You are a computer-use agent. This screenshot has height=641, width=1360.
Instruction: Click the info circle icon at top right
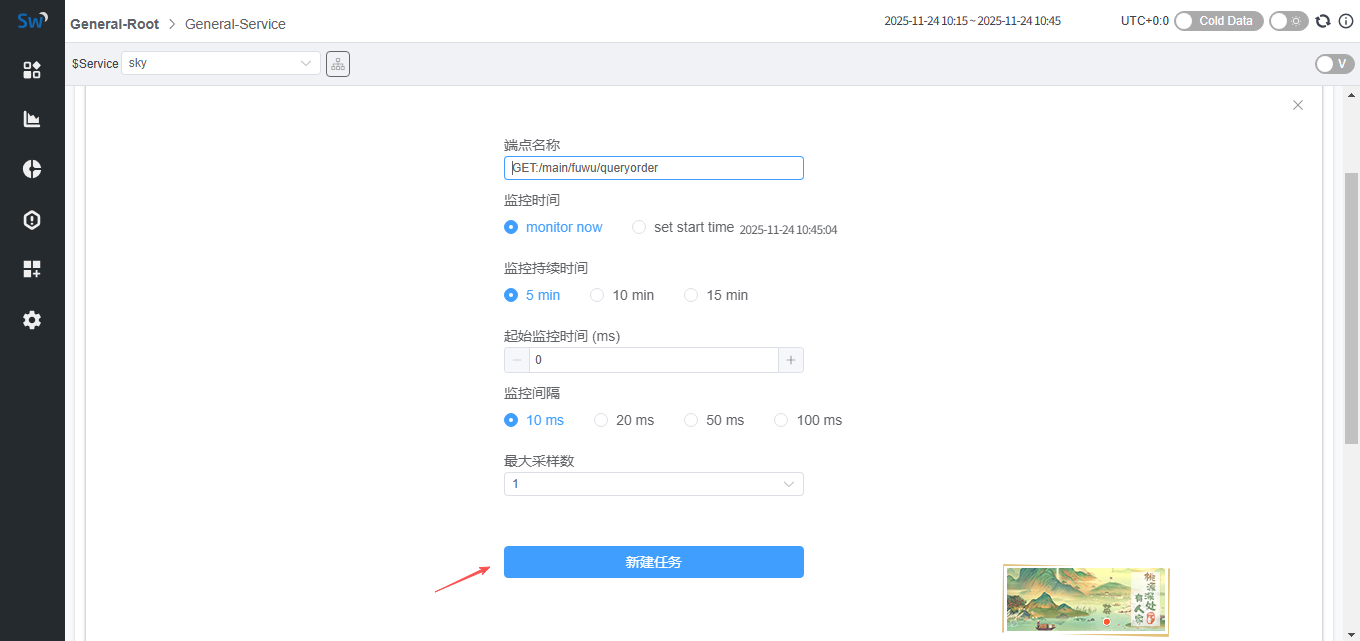(1345, 21)
